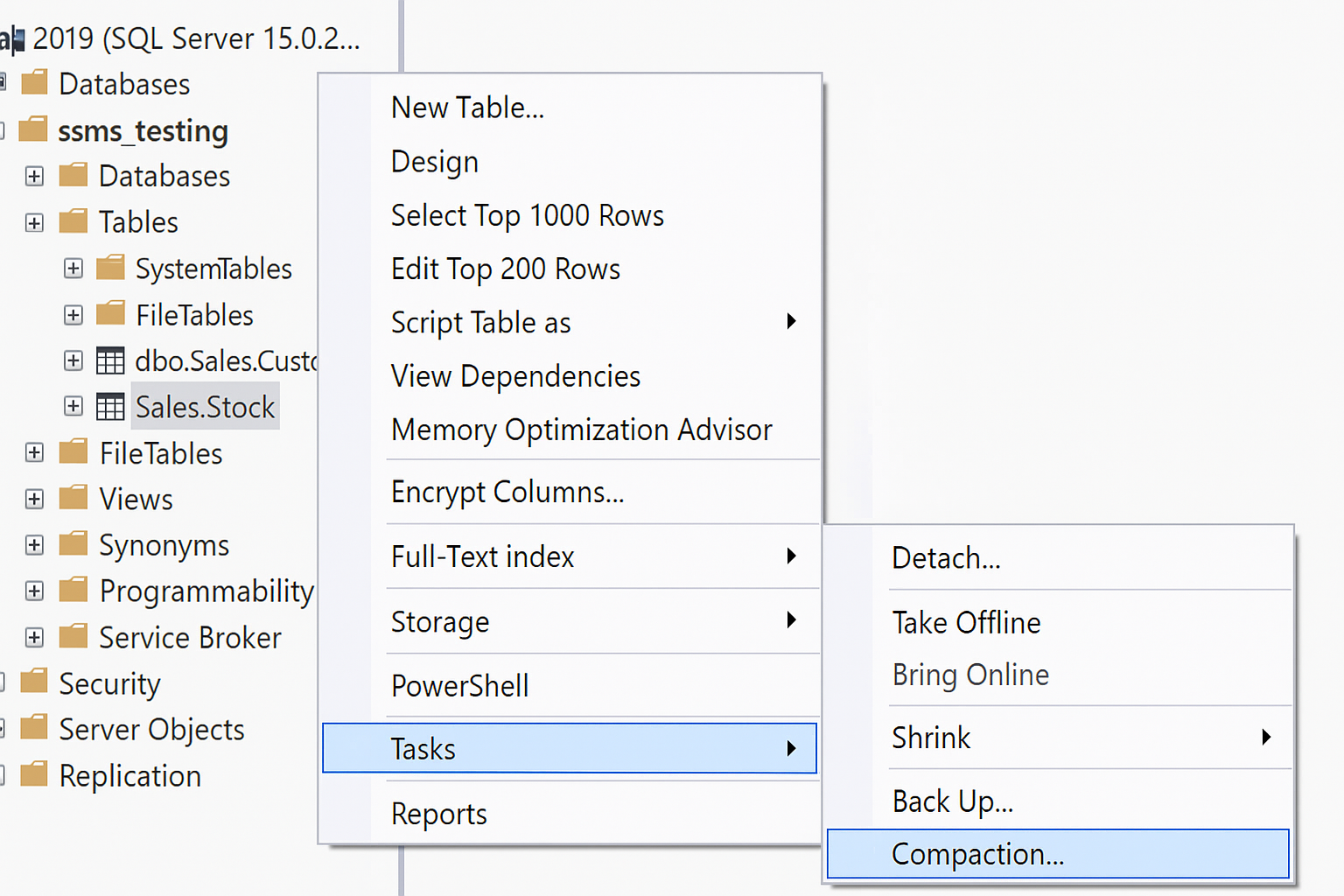Click Compaction in the Tasks submenu
Screen dimensions: 1344x896
(977, 854)
